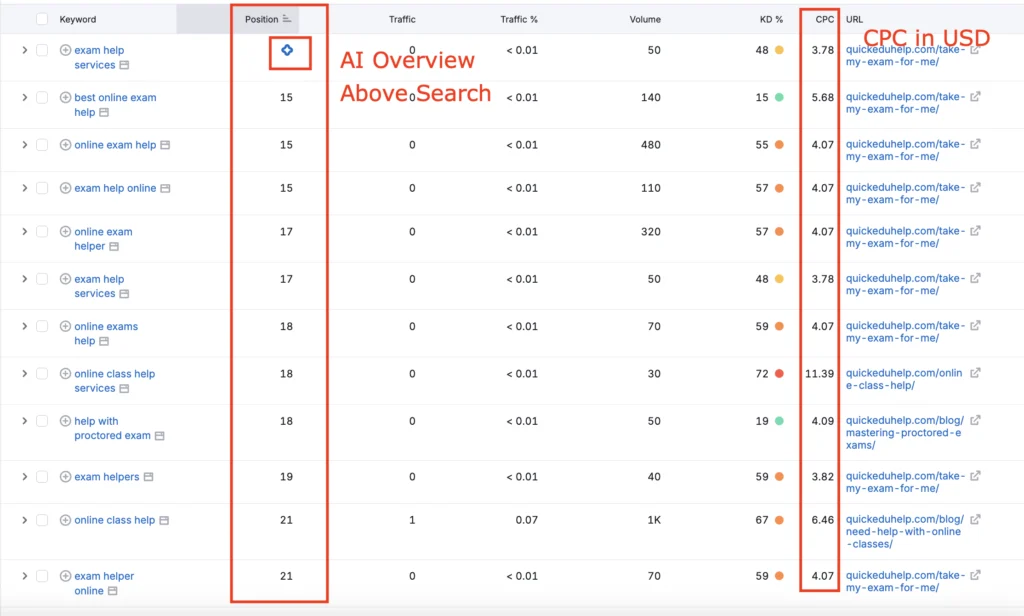The image size is (1024, 616).
Task: Sort by the KD % column header
Action: click(771, 20)
